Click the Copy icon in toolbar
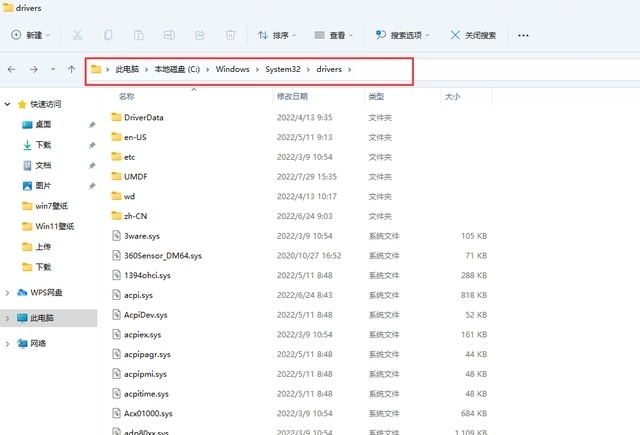The image size is (640, 435). point(108,35)
